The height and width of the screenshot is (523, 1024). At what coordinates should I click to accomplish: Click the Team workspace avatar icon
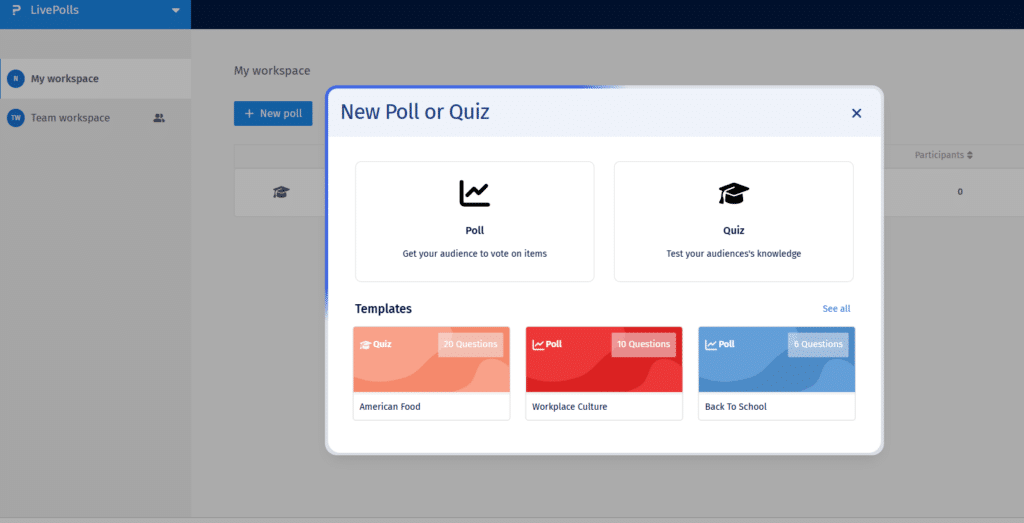point(15,118)
